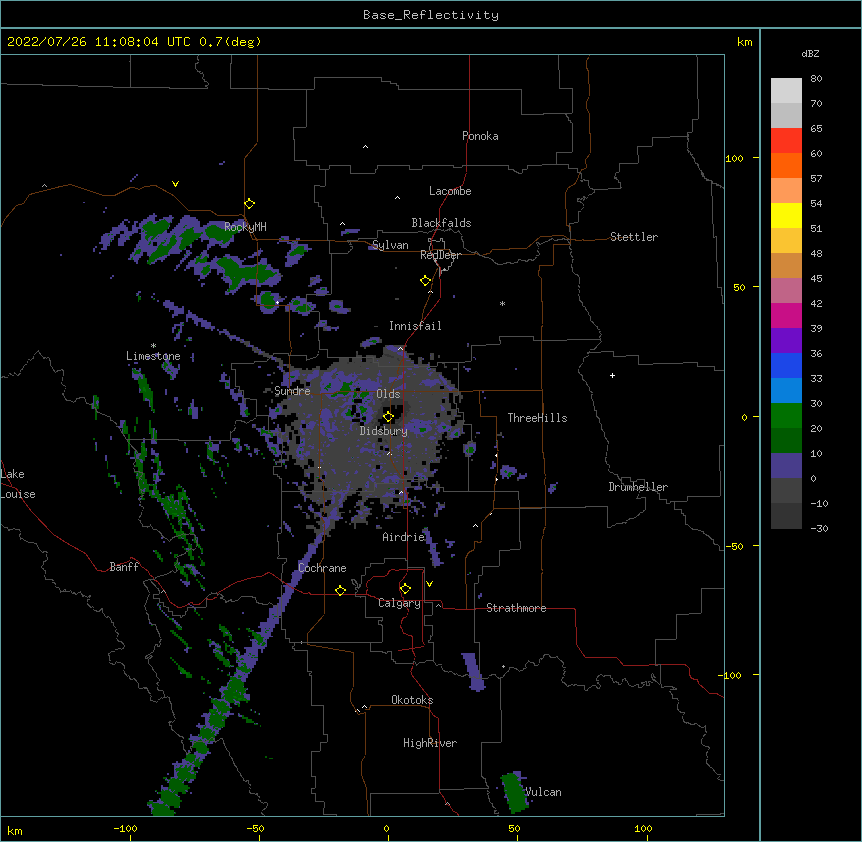This screenshot has height=842, width=862.
Task: Click the km unit label at bottom-left corner
Action: point(15,830)
